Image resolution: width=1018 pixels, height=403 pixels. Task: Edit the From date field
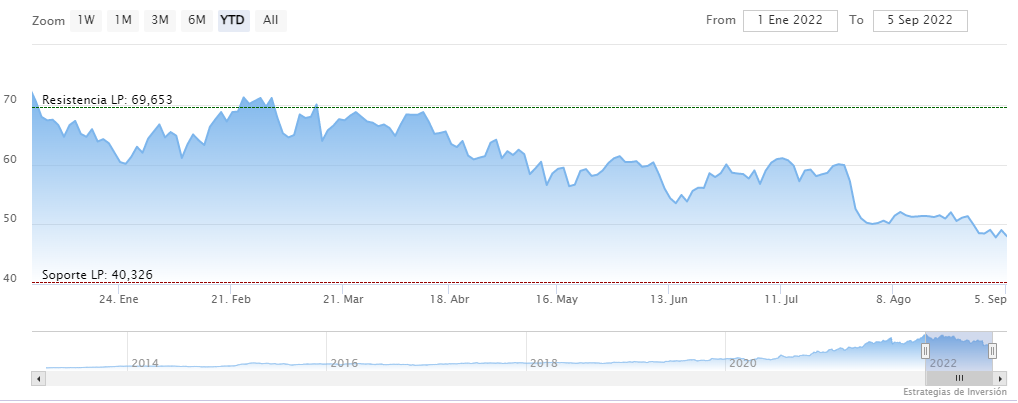790,20
